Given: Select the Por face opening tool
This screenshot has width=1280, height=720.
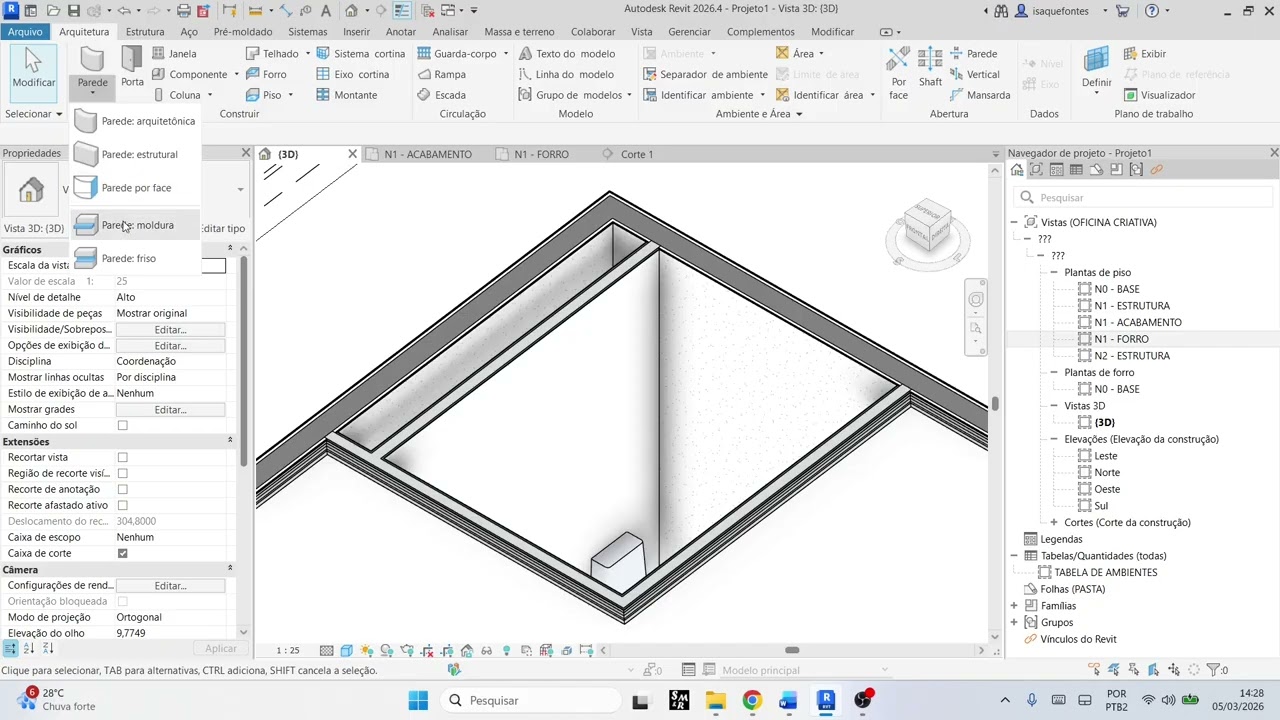Looking at the screenshot, I should pos(899,72).
